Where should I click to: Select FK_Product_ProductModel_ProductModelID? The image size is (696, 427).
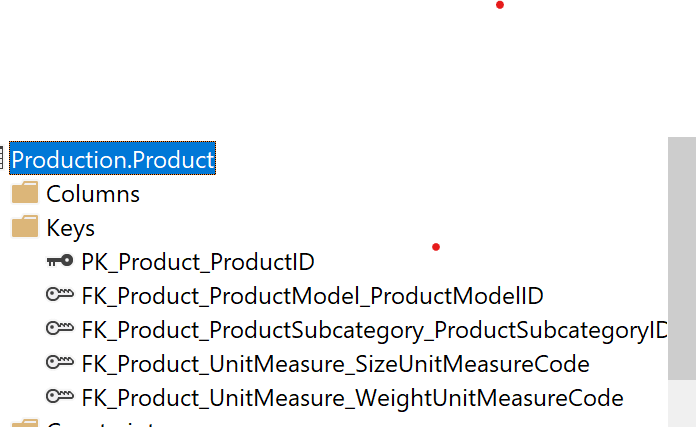(312, 296)
